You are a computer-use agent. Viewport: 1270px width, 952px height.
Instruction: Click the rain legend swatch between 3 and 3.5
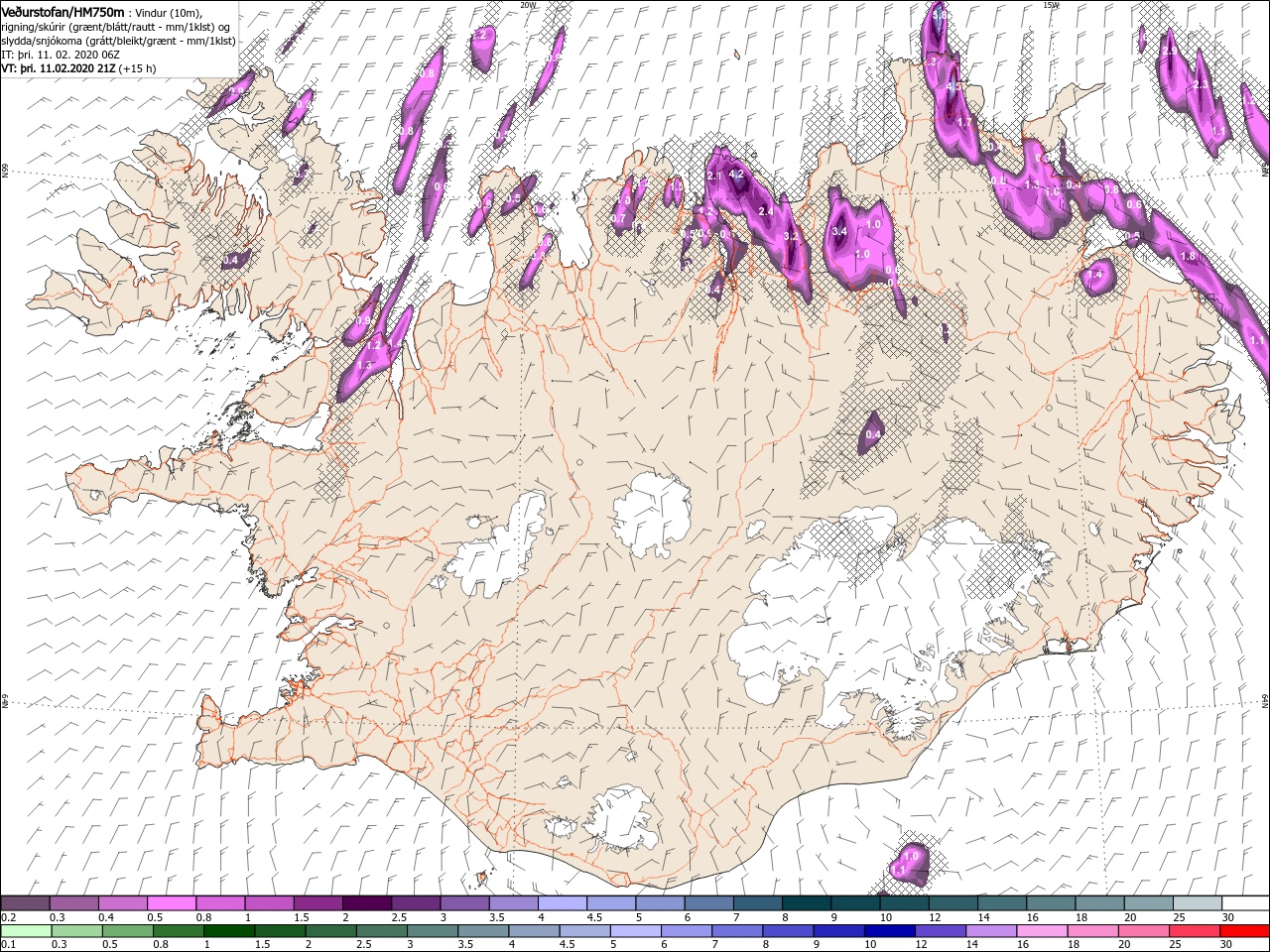point(431,931)
